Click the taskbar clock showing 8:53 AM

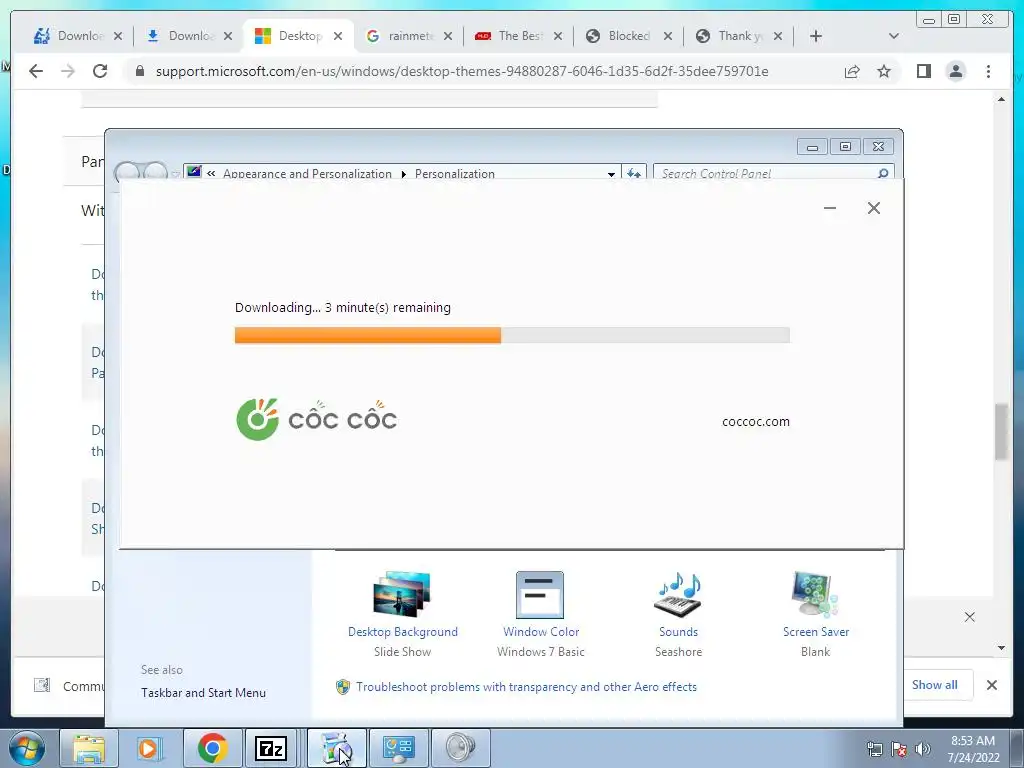tap(973, 749)
